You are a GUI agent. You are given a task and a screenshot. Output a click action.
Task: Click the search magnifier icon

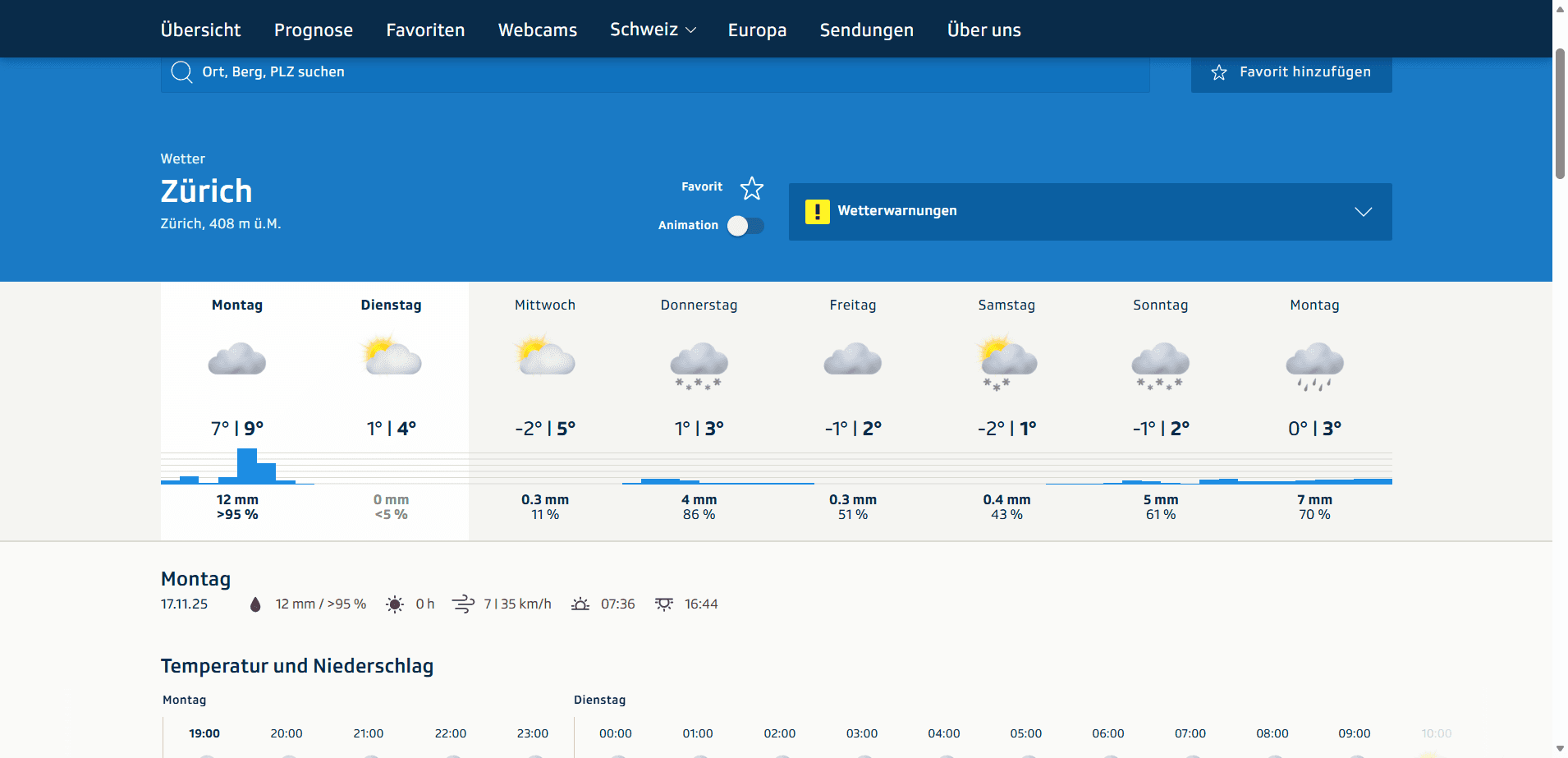[181, 72]
